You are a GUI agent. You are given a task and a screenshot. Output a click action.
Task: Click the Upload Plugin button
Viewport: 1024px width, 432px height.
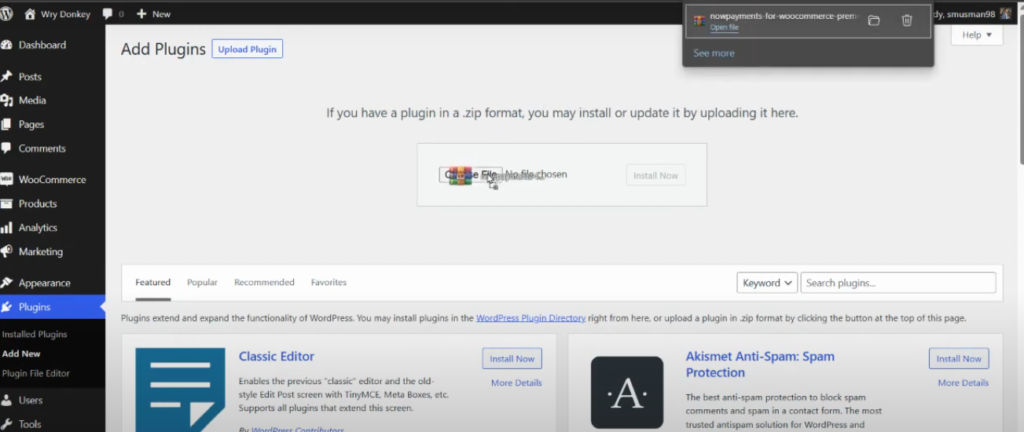tap(247, 49)
